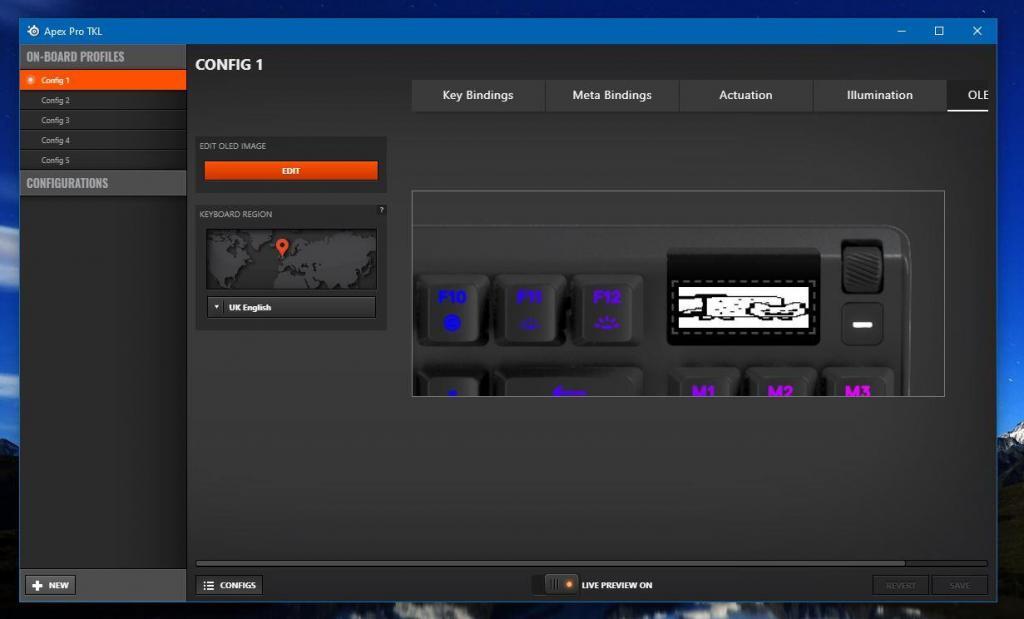Expand the Configurations section header
1024x619 pixels.
pyautogui.click(x=102, y=183)
